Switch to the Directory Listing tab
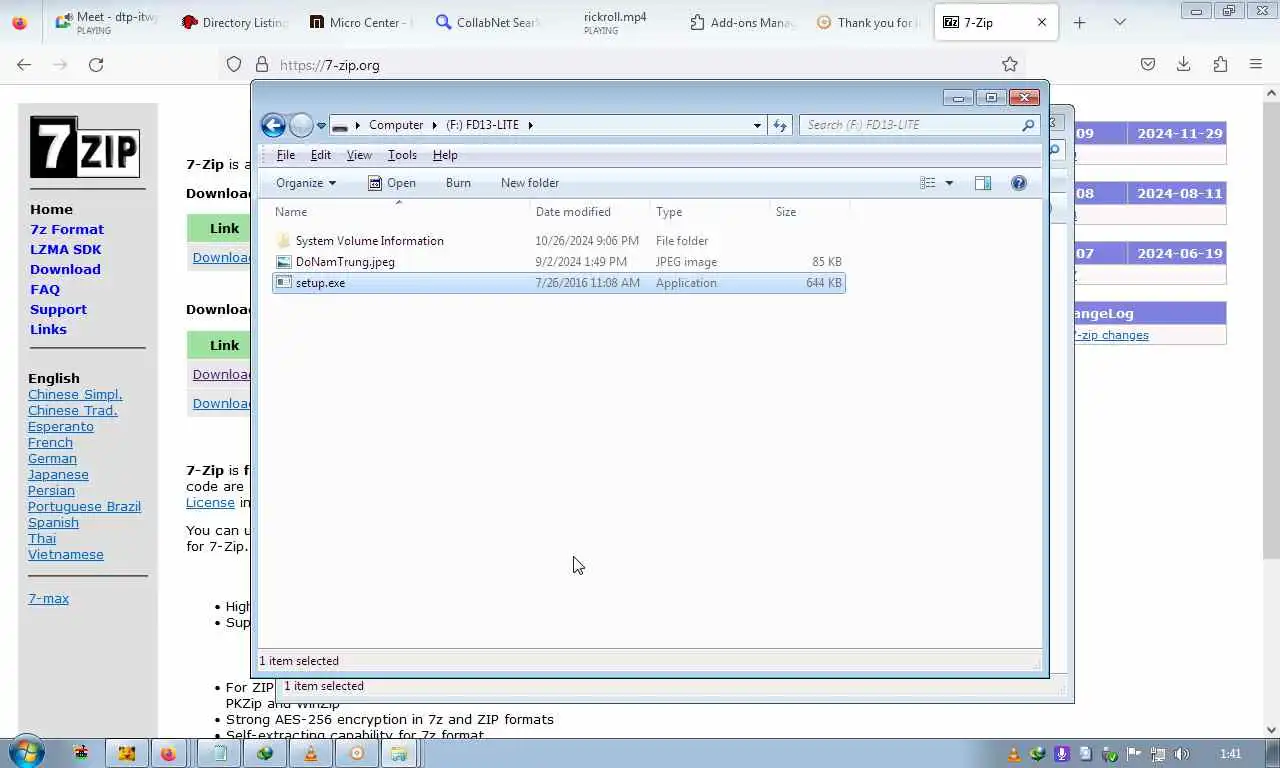The width and height of the screenshot is (1280, 768). pyautogui.click(x=234, y=22)
